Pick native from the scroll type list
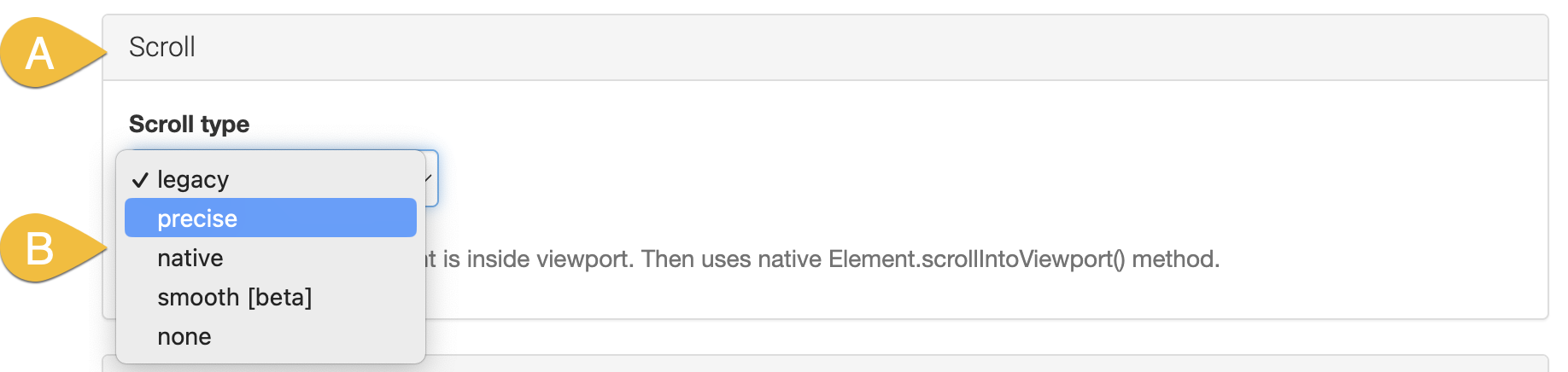The image size is (1568, 372). click(190, 258)
